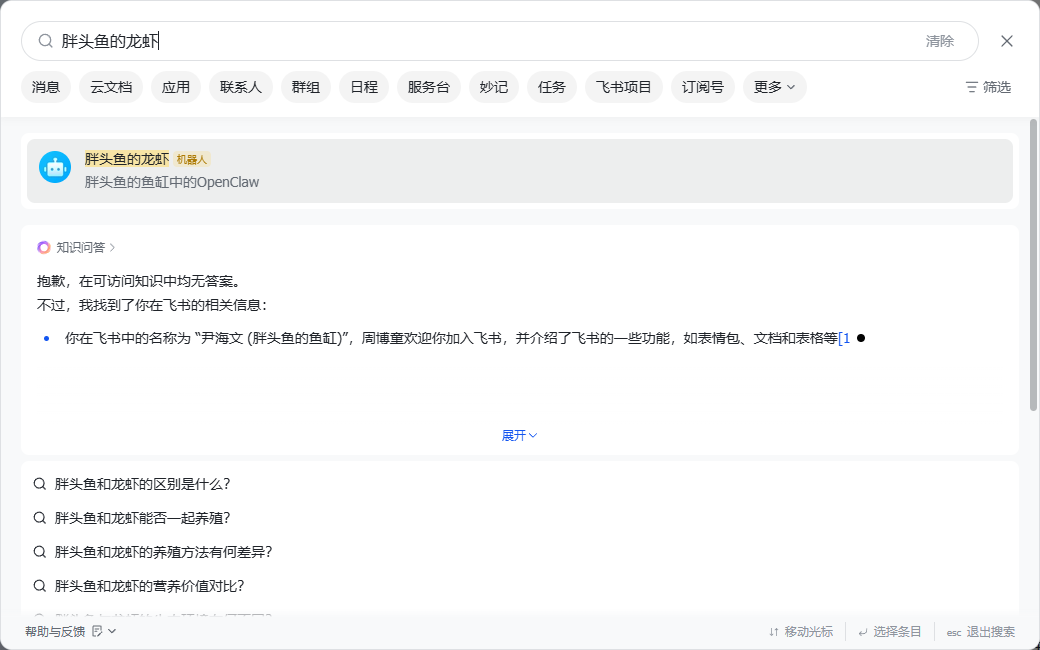Open the 知识问答 section link
The image size is (1040, 650).
(80, 247)
